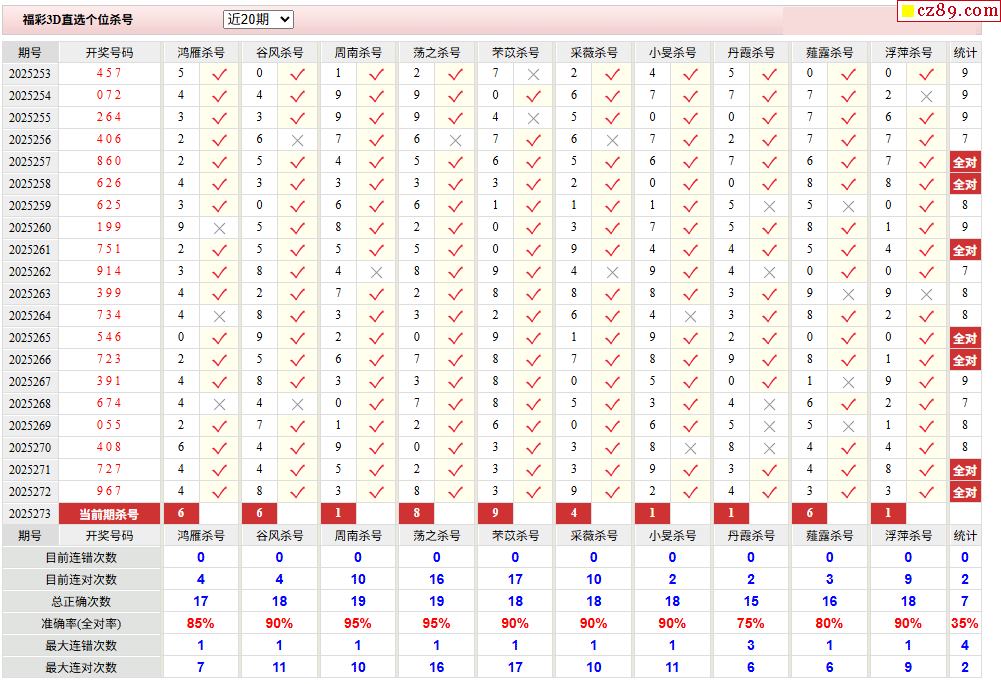Click the red 8 badge under 荡之杀号
This screenshot has width=1001, height=684.
416,514
